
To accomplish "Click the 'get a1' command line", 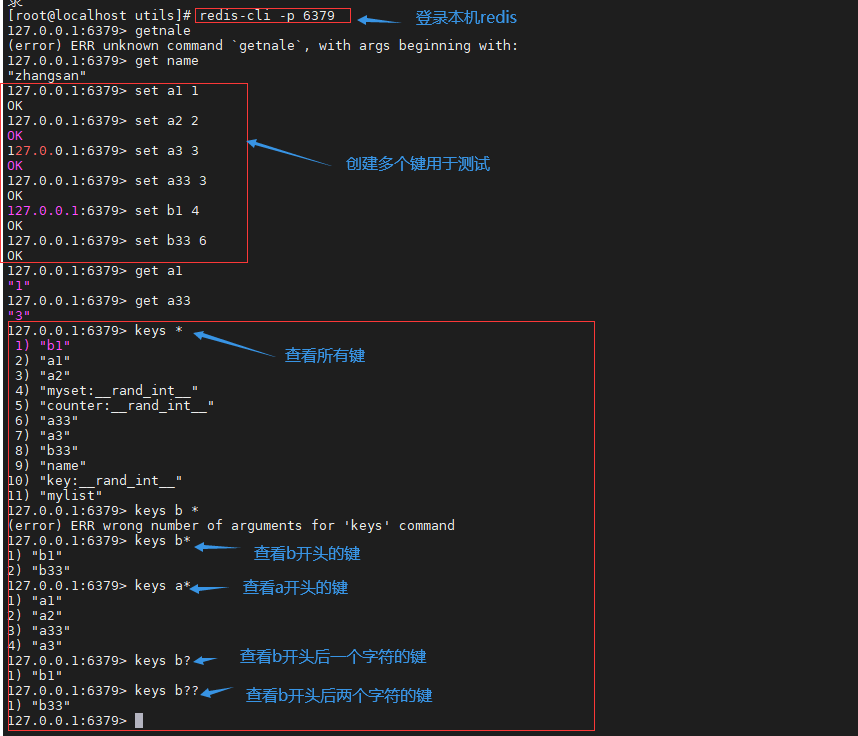I will pos(95,271).
